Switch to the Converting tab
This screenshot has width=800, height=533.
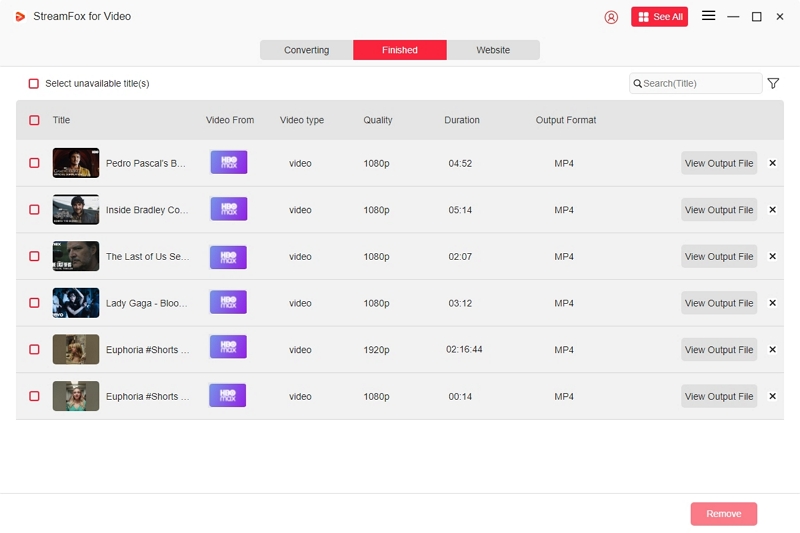[x=306, y=50]
